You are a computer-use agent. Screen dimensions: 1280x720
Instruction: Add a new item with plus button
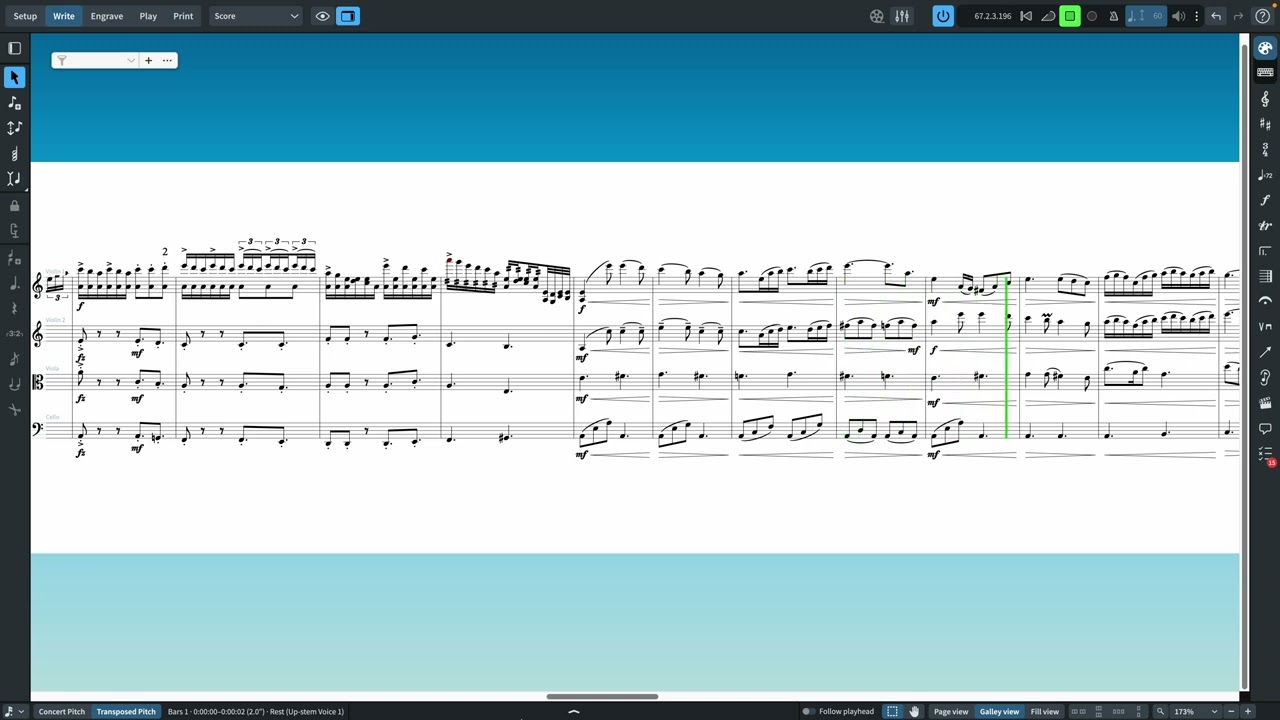pyautogui.click(x=148, y=60)
